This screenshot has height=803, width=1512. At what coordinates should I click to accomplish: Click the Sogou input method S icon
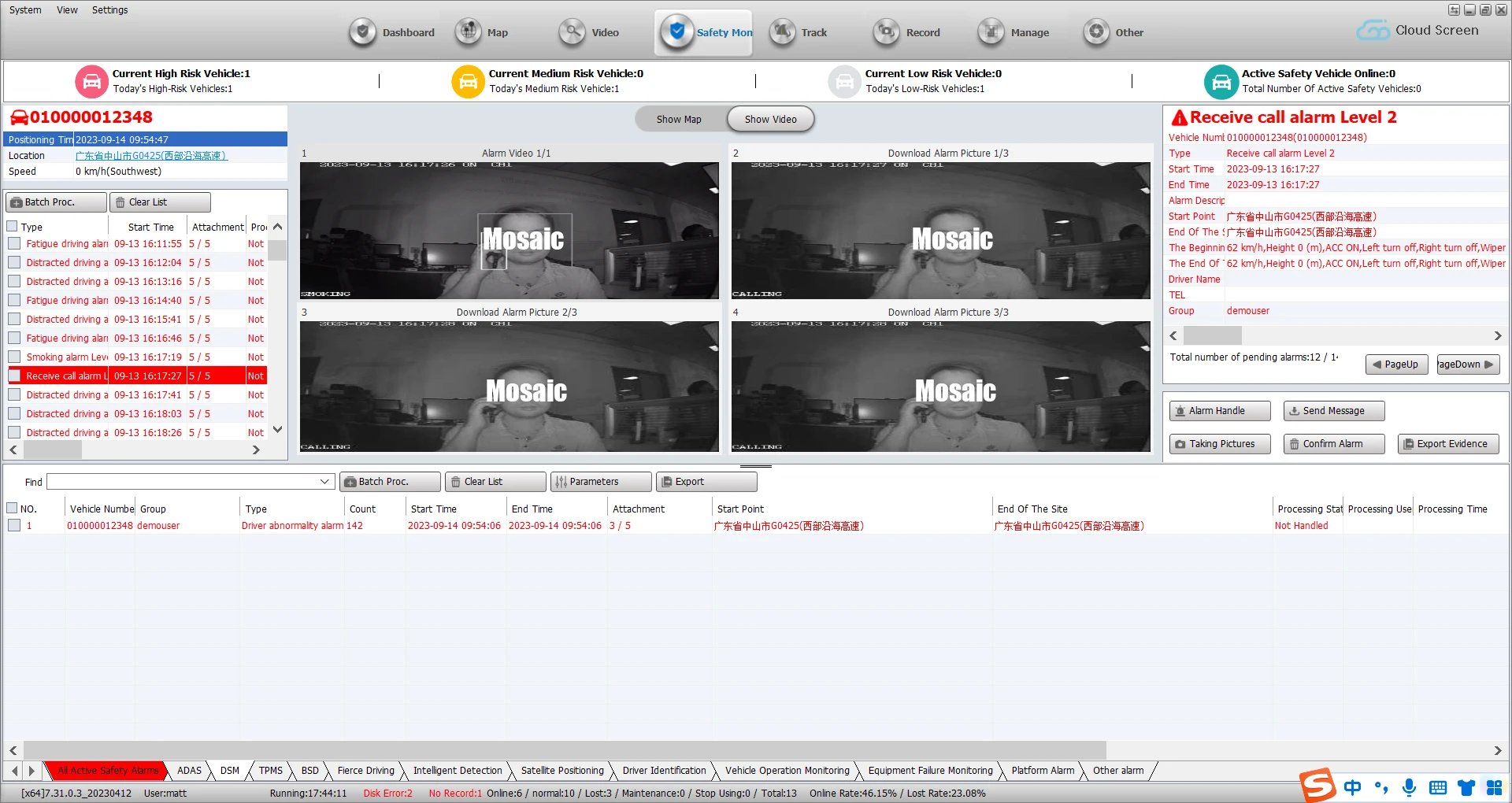click(x=1318, y=785)
